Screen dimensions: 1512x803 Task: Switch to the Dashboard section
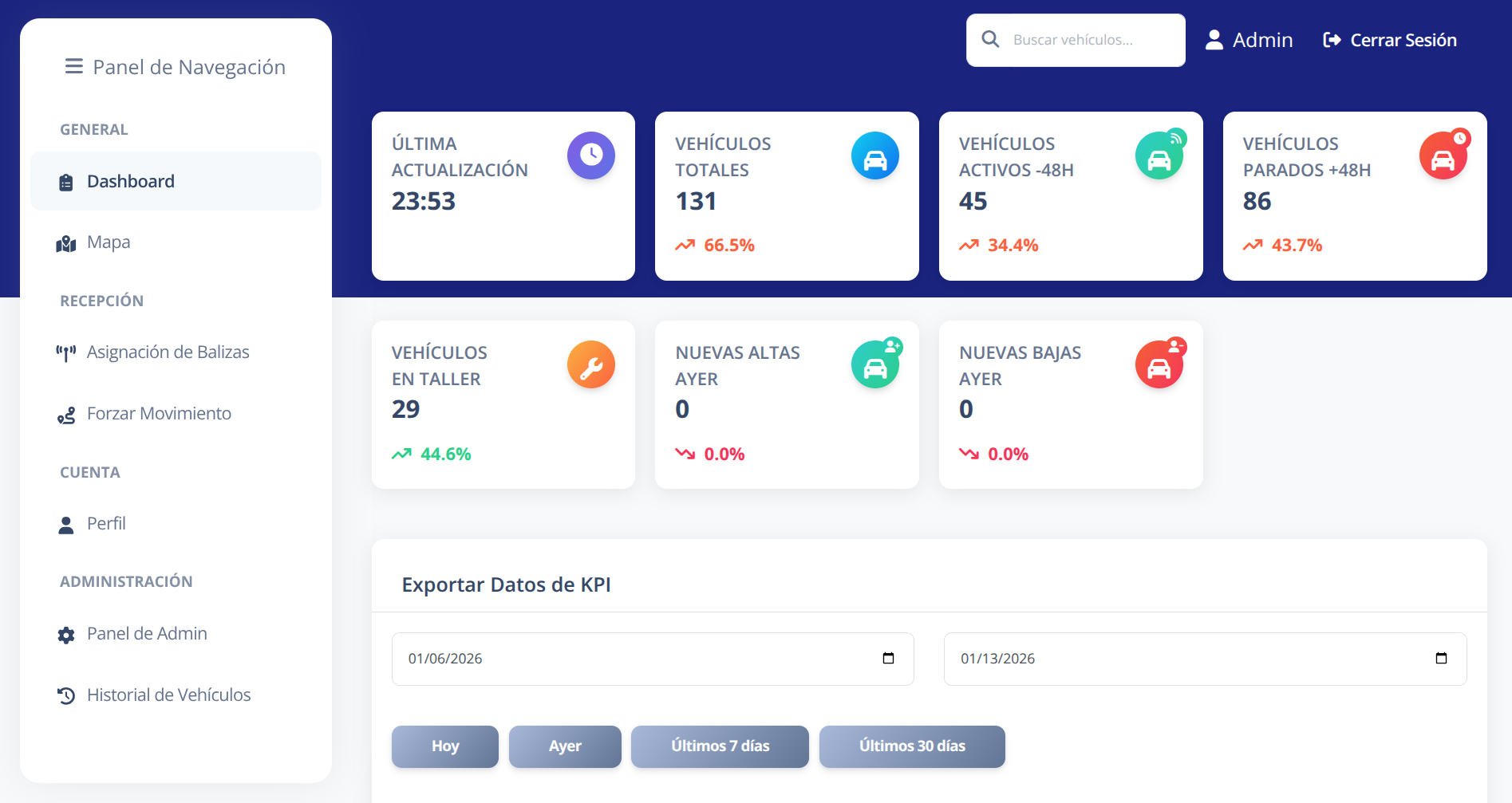pyautogui.click(x=130, y=181)
